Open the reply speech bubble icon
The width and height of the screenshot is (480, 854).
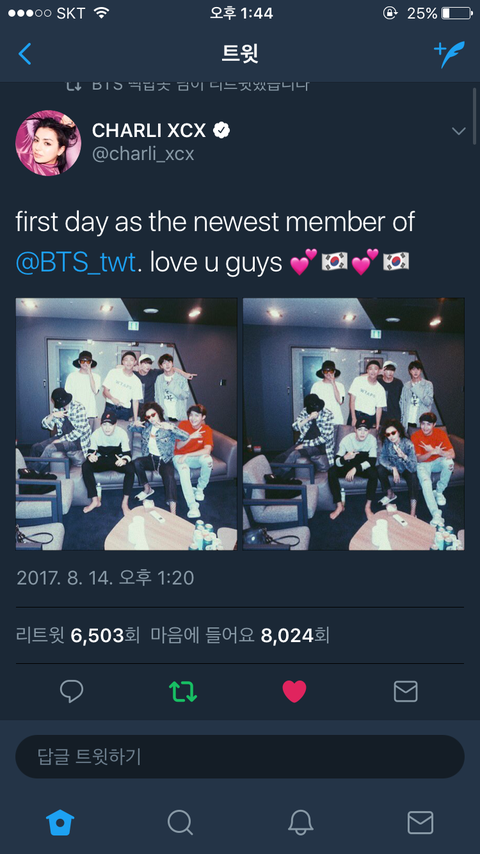click(71, 691)
